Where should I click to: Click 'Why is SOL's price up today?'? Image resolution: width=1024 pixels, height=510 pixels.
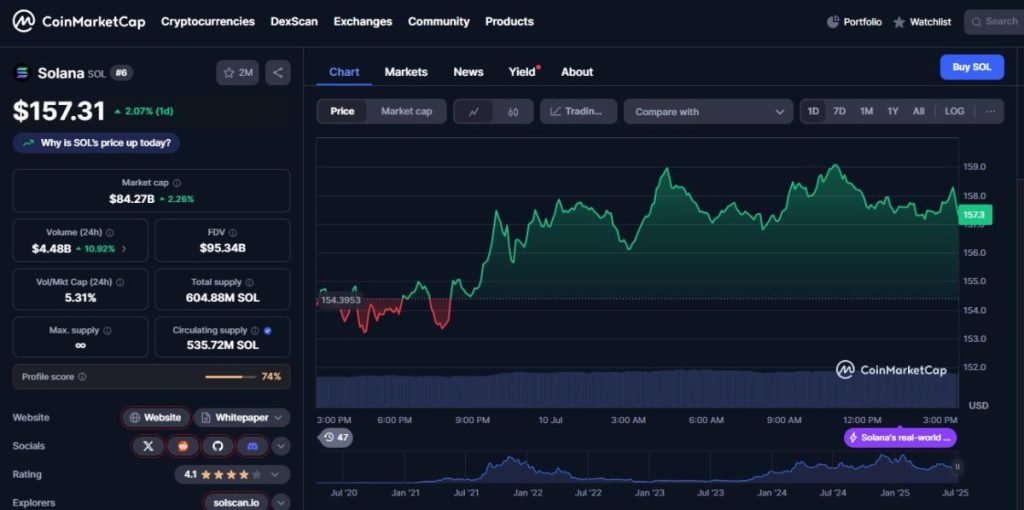[96, 143]
